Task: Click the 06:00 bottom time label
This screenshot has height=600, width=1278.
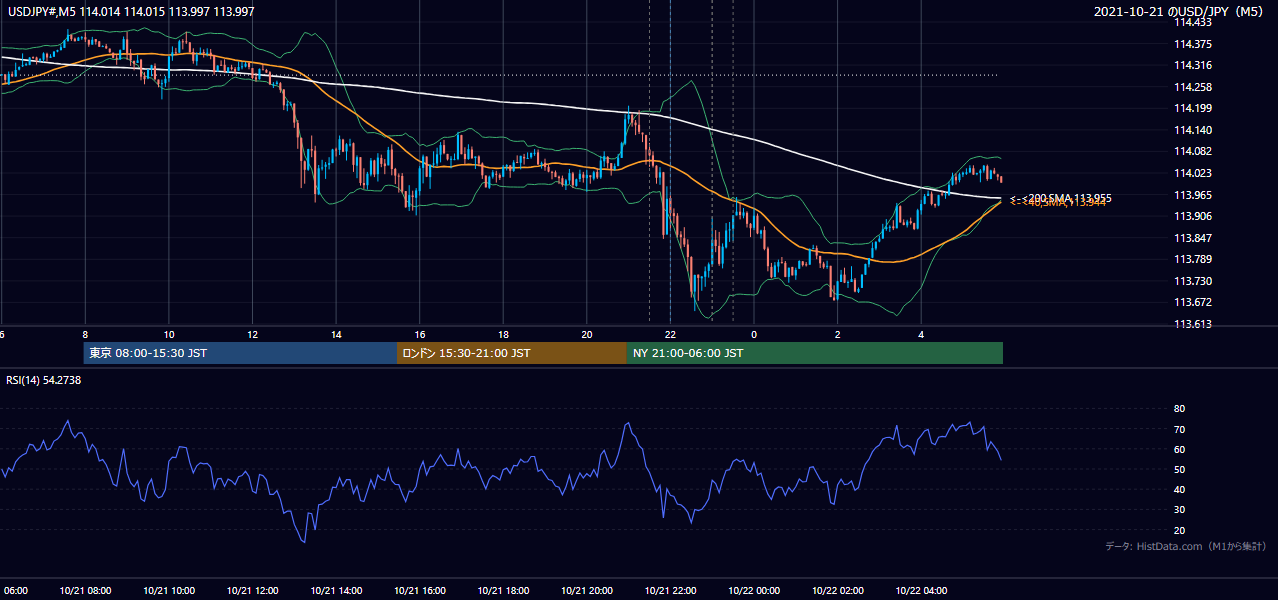Action: (14, 591)
